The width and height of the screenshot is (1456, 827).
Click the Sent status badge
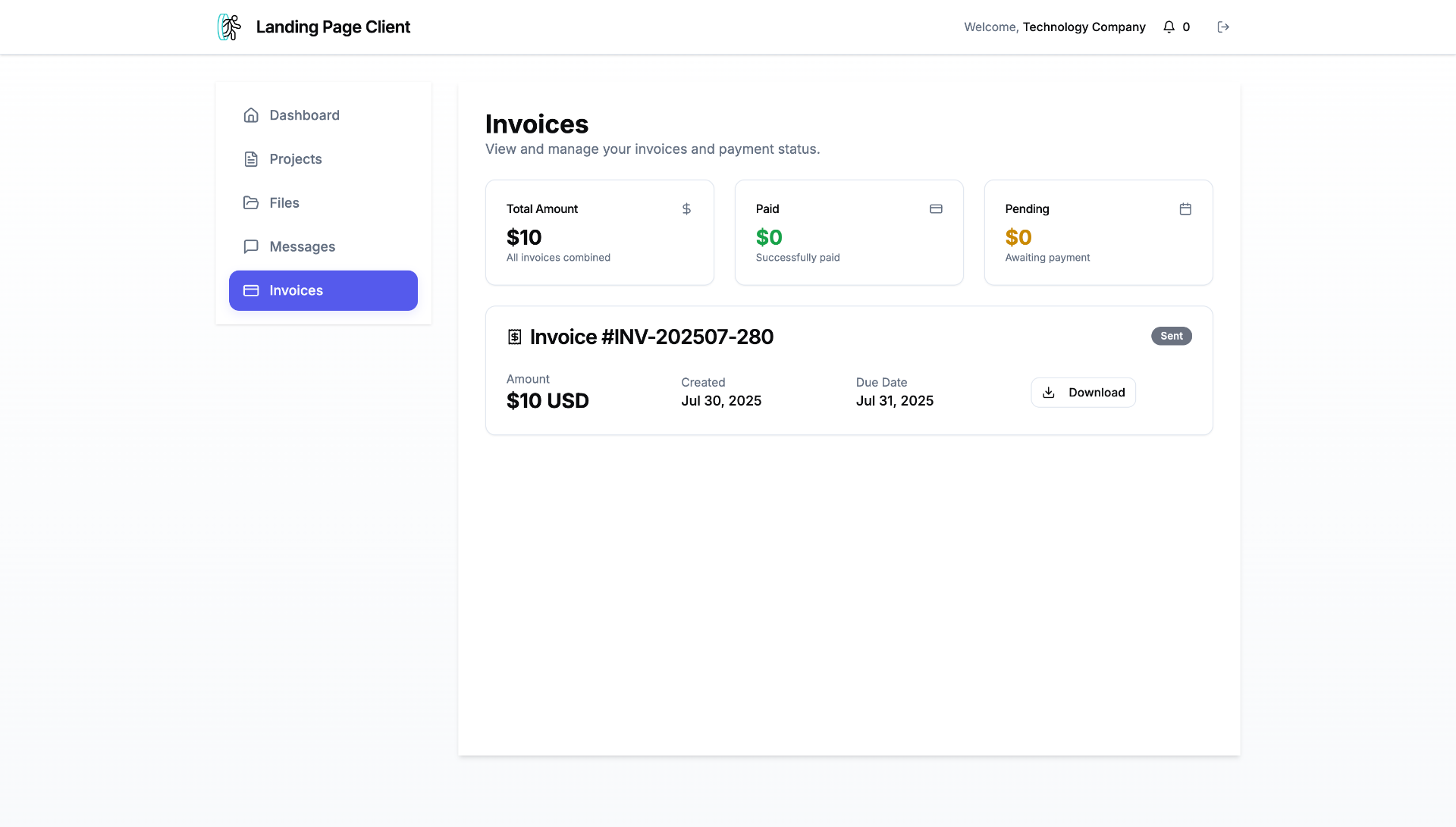click(x=1172, y=336)
